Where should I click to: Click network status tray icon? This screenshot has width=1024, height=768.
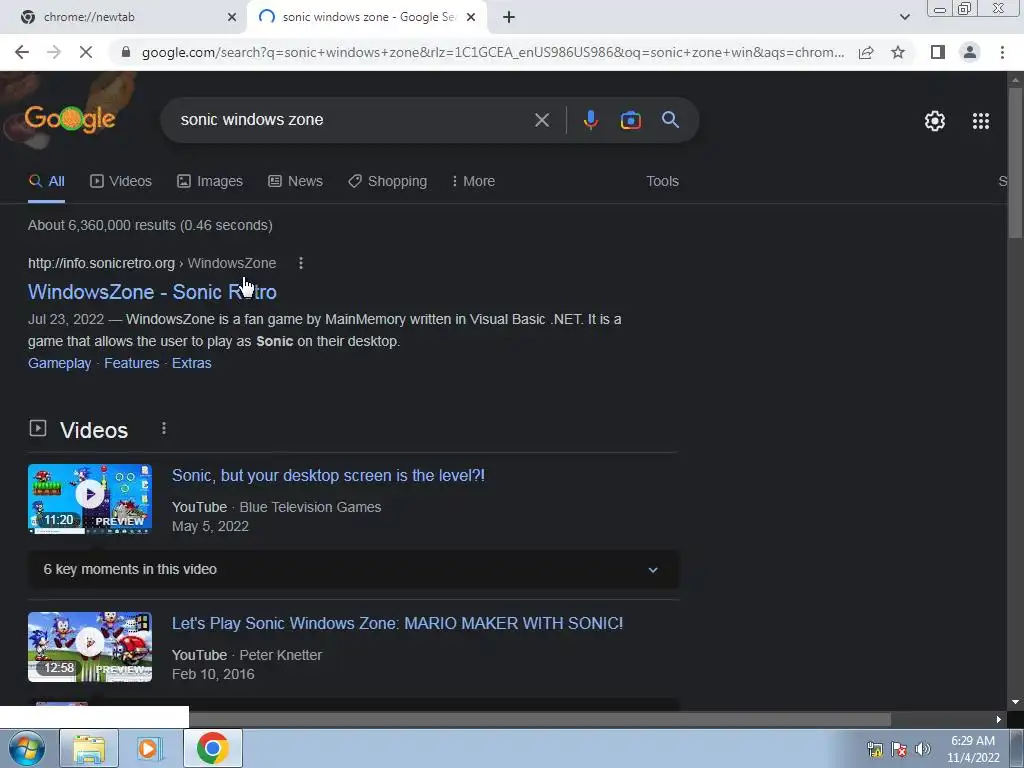coord(875,749)
